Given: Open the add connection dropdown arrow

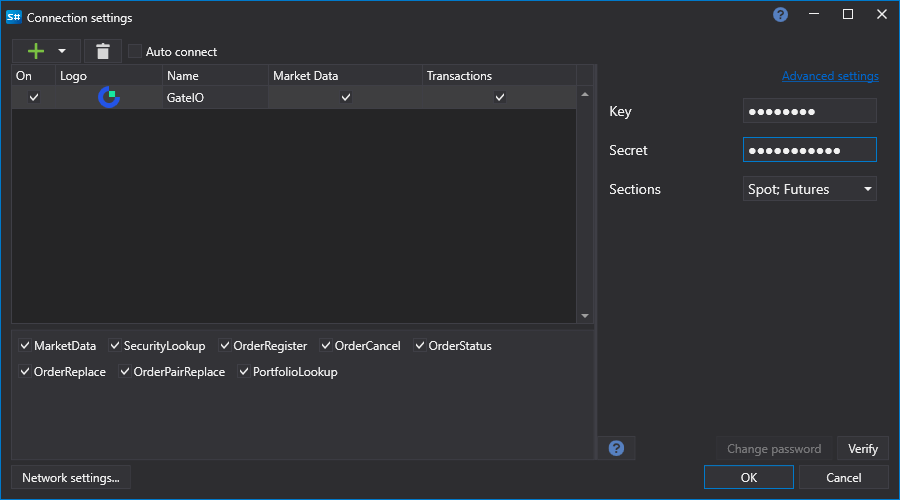Looking at the screenshot, I should tap(62, 51).
